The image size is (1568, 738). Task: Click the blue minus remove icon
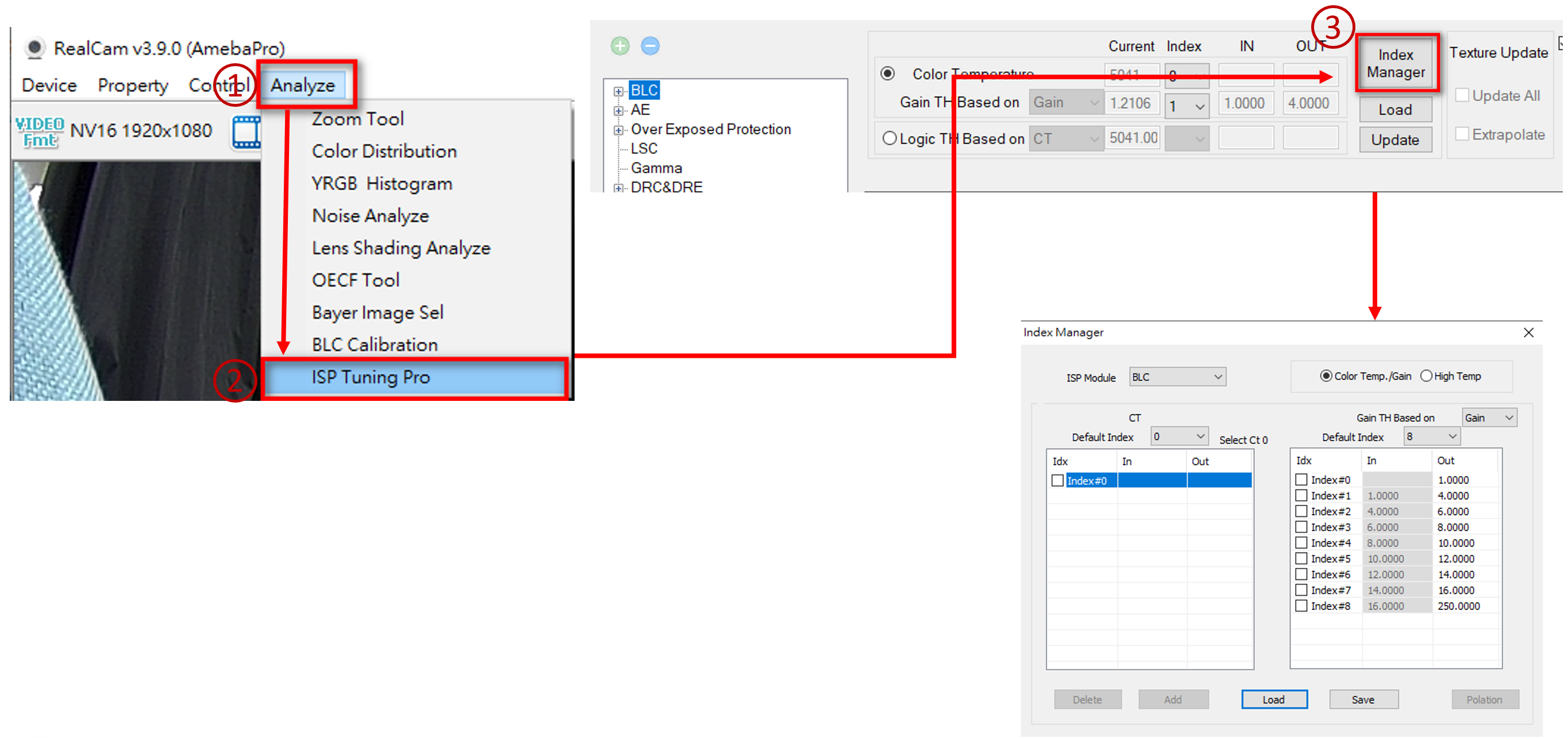(650, 45)
